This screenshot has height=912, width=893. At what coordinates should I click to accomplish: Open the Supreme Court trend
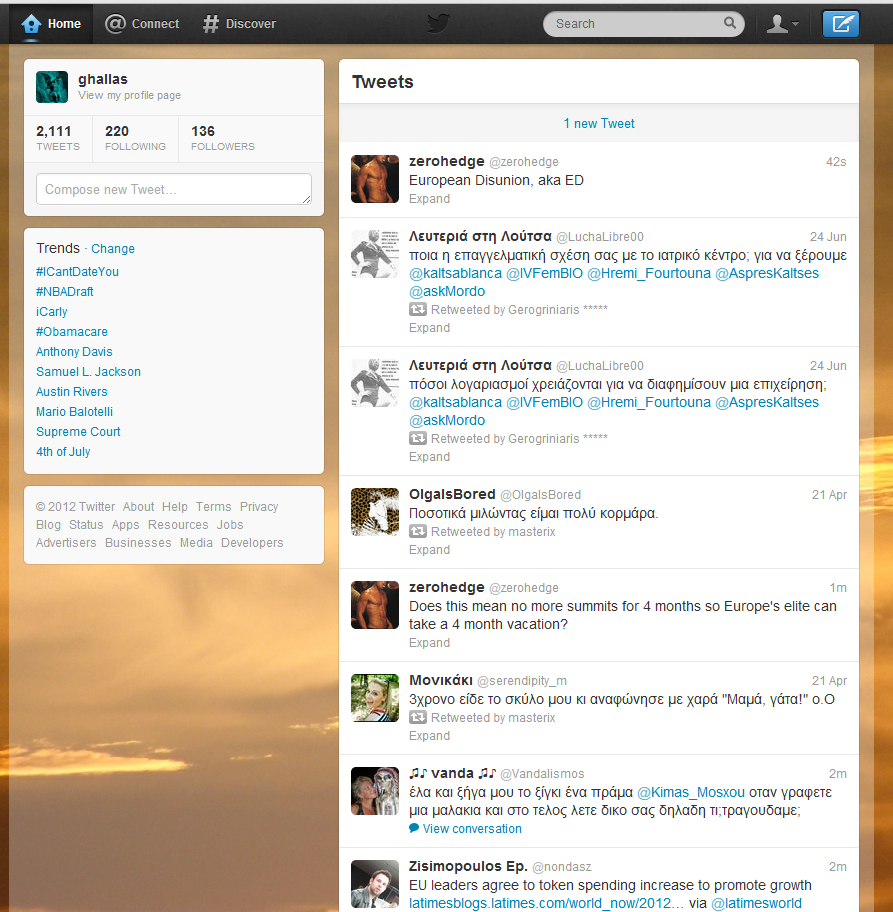tap(78, 432)
